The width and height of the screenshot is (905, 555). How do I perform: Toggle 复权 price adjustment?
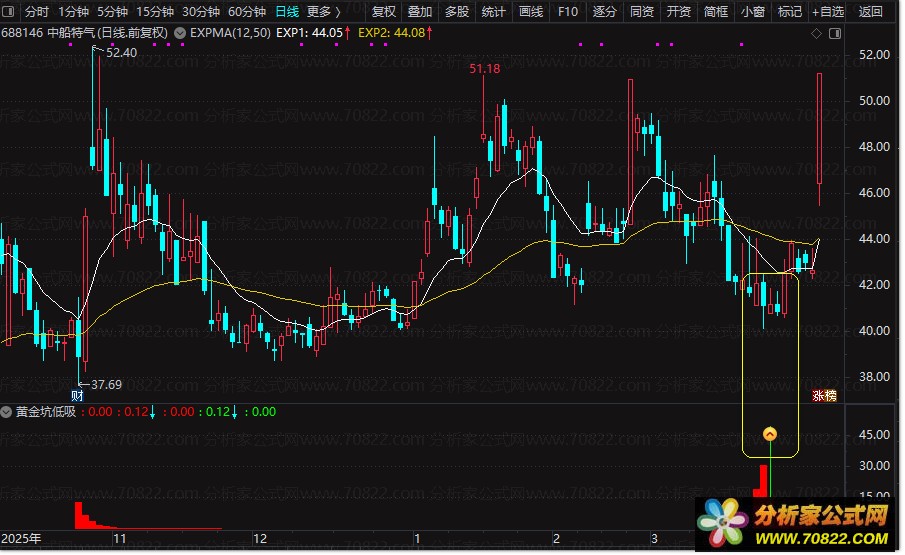coord(383,12)
